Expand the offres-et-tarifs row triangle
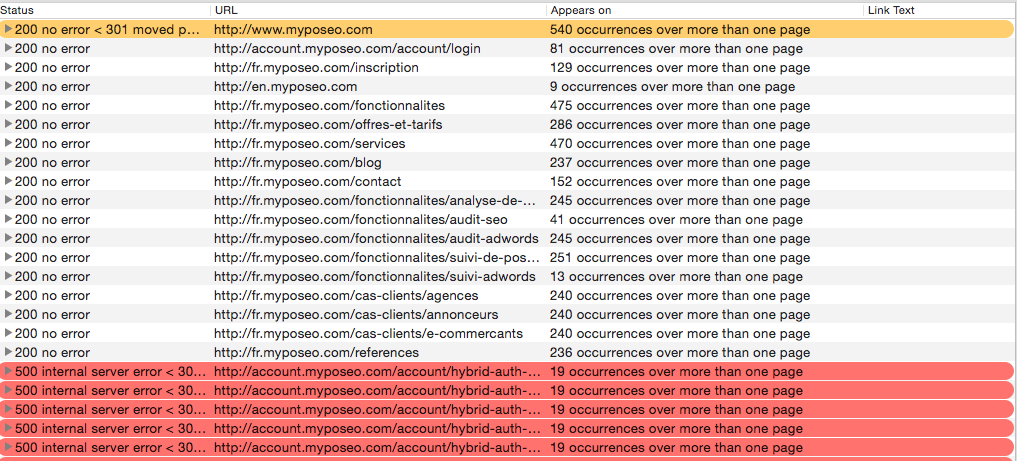 pyautogui.click(x=8, y=124)
